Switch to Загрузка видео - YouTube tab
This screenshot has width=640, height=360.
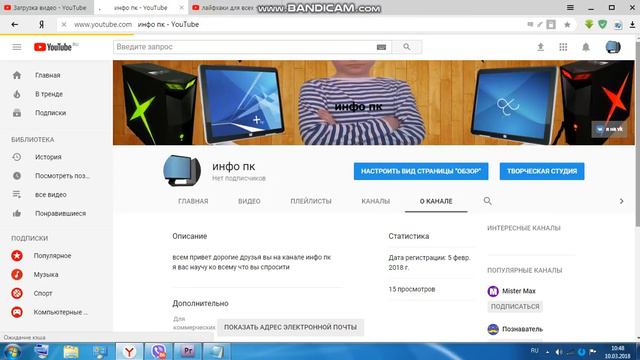[x=46, y=8]
